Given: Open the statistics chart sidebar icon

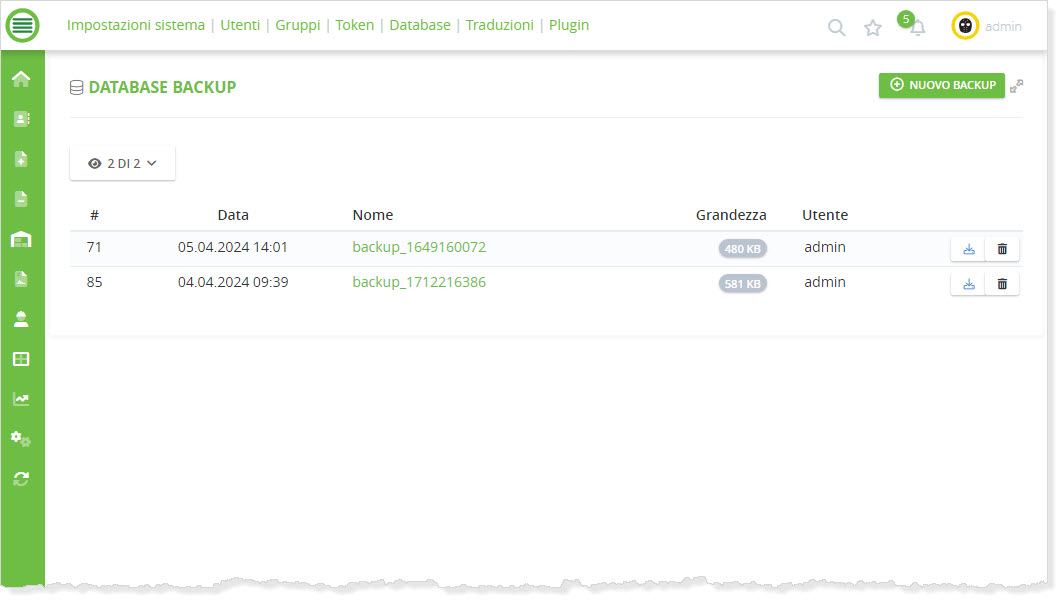Looking at the screenshot, I should [x=21, y=399].
